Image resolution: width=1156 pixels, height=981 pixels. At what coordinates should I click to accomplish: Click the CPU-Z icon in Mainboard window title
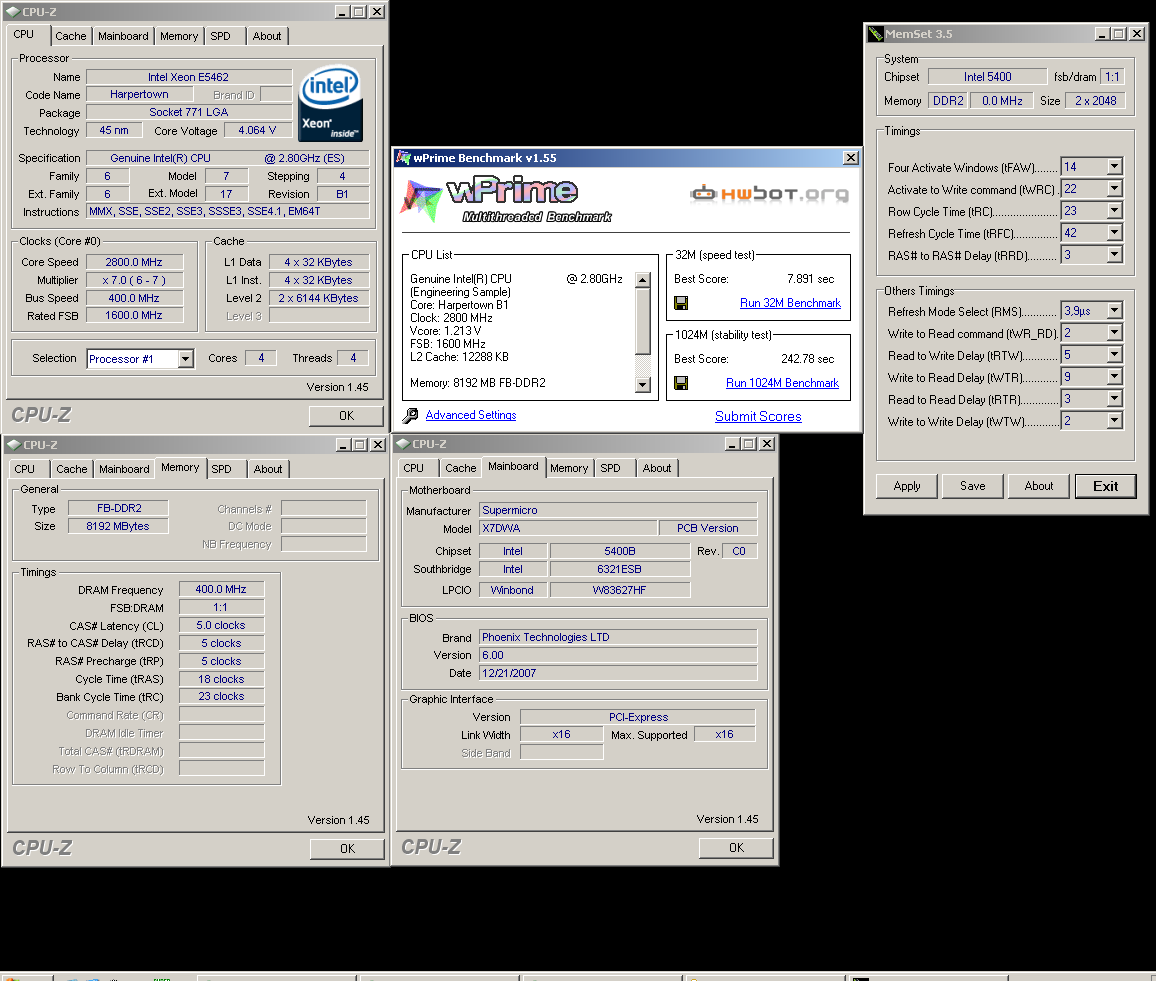click(x=403, y=444)
